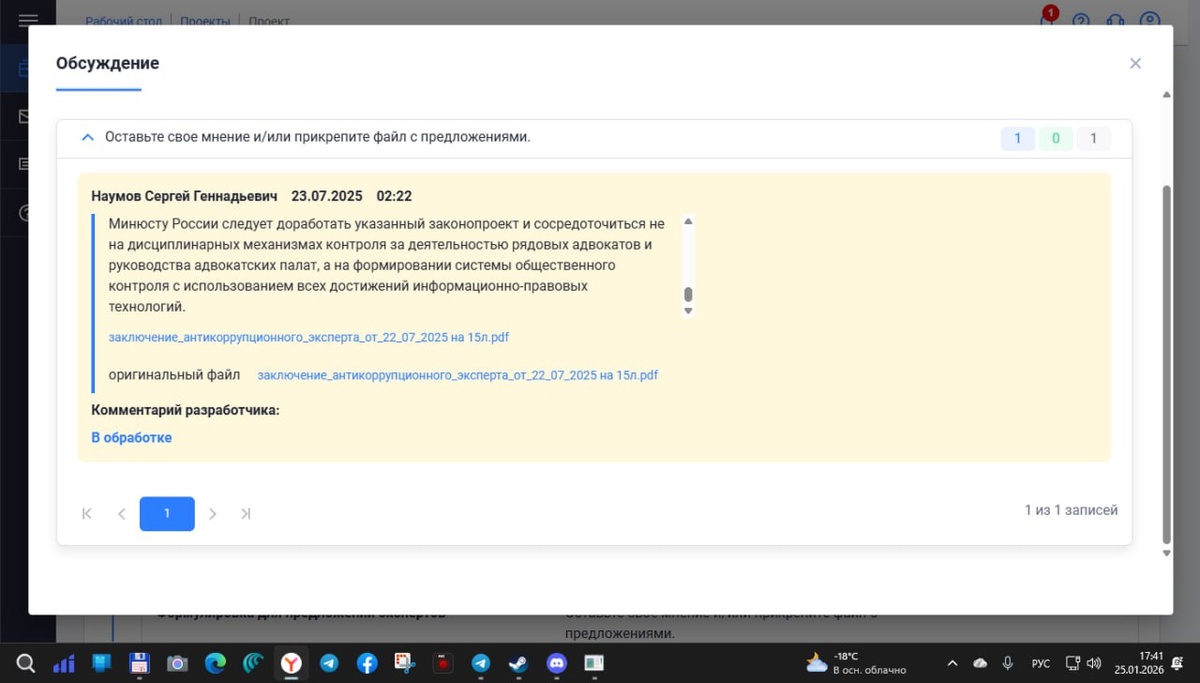Open the Camera app in the taskbar
Image resolution: width=1200 pixels, height=683 pixels.
(x=177, y=663)
